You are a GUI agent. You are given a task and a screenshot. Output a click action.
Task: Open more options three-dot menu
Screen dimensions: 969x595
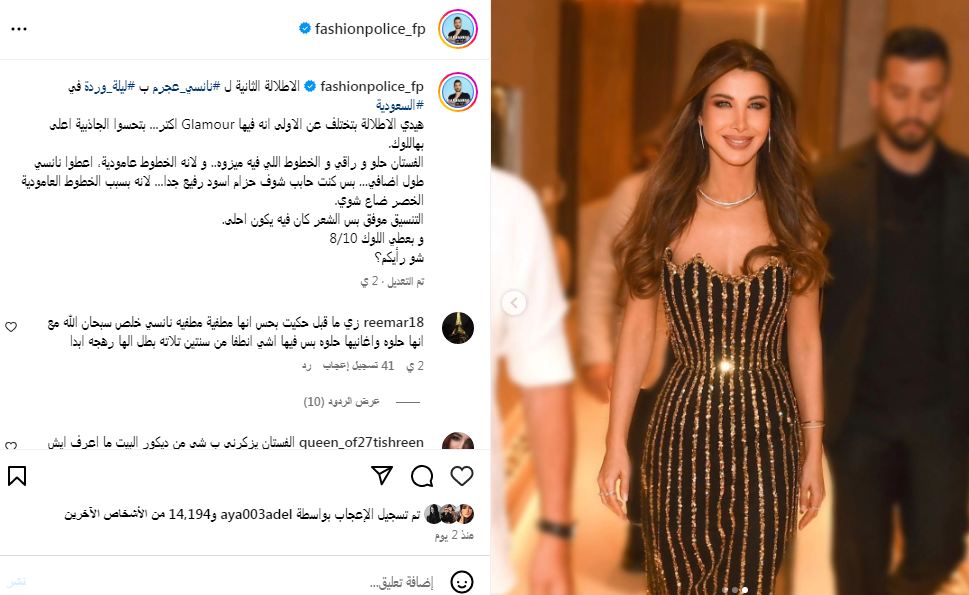click(19, 29)
